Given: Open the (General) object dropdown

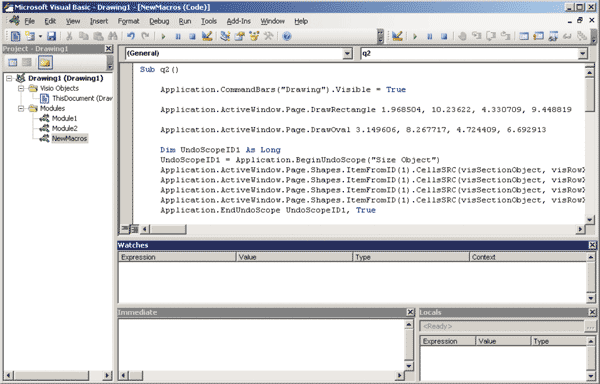Looking at the screenshot, I should point(347,53).
